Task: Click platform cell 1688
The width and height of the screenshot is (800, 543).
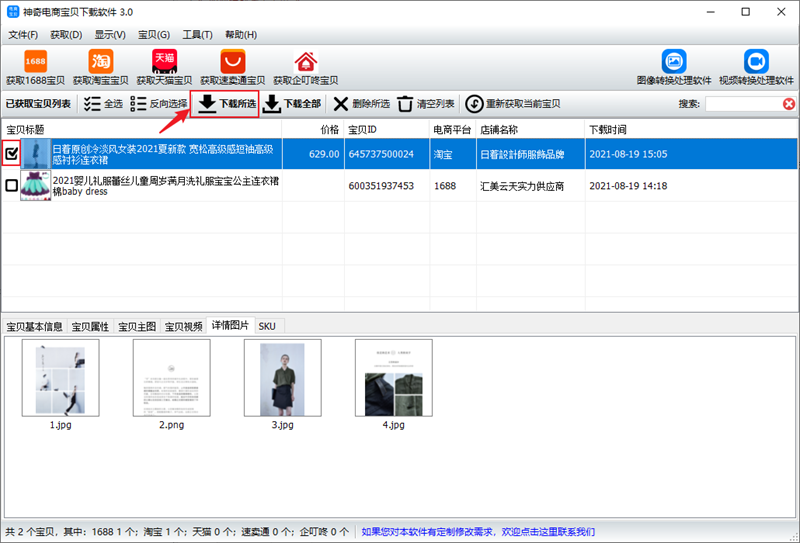Action: point(445,186)
